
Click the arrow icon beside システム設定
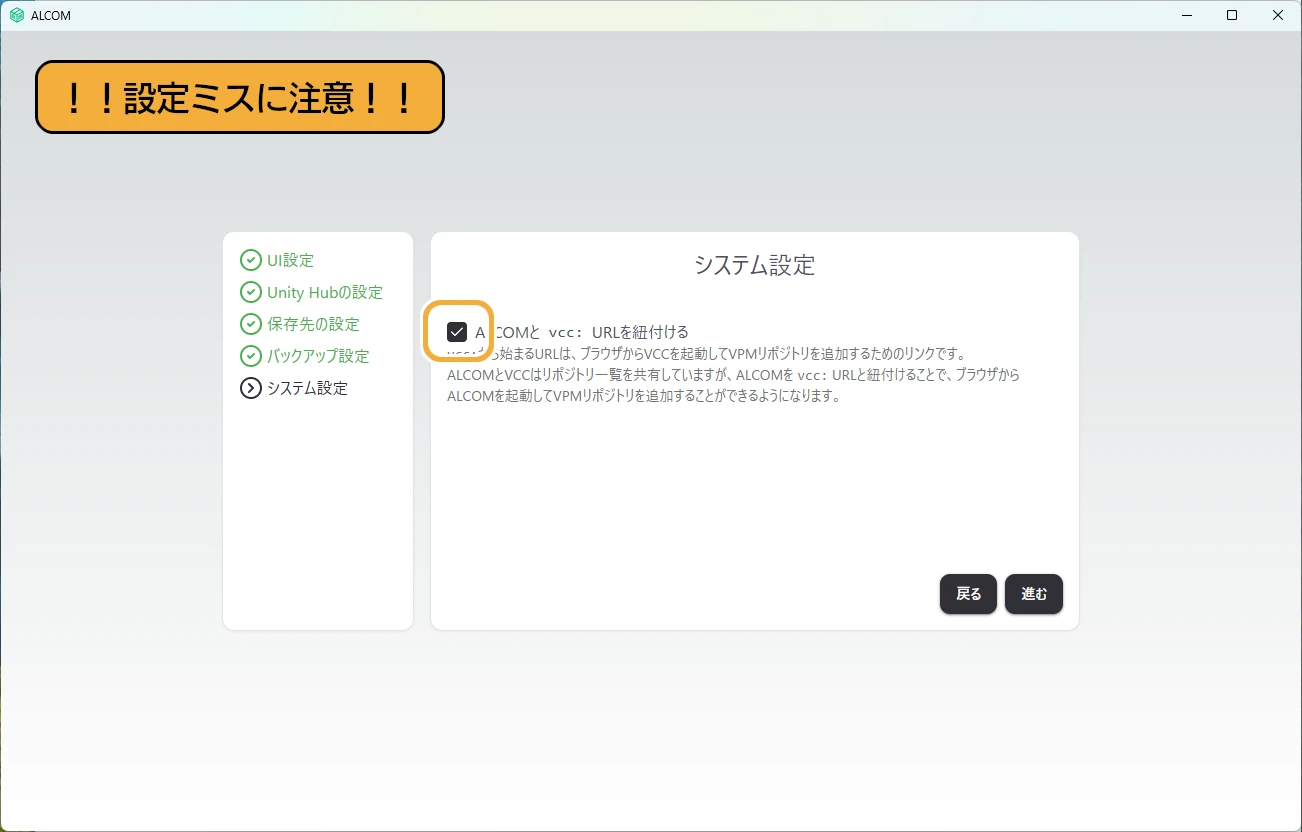[250, 388]
